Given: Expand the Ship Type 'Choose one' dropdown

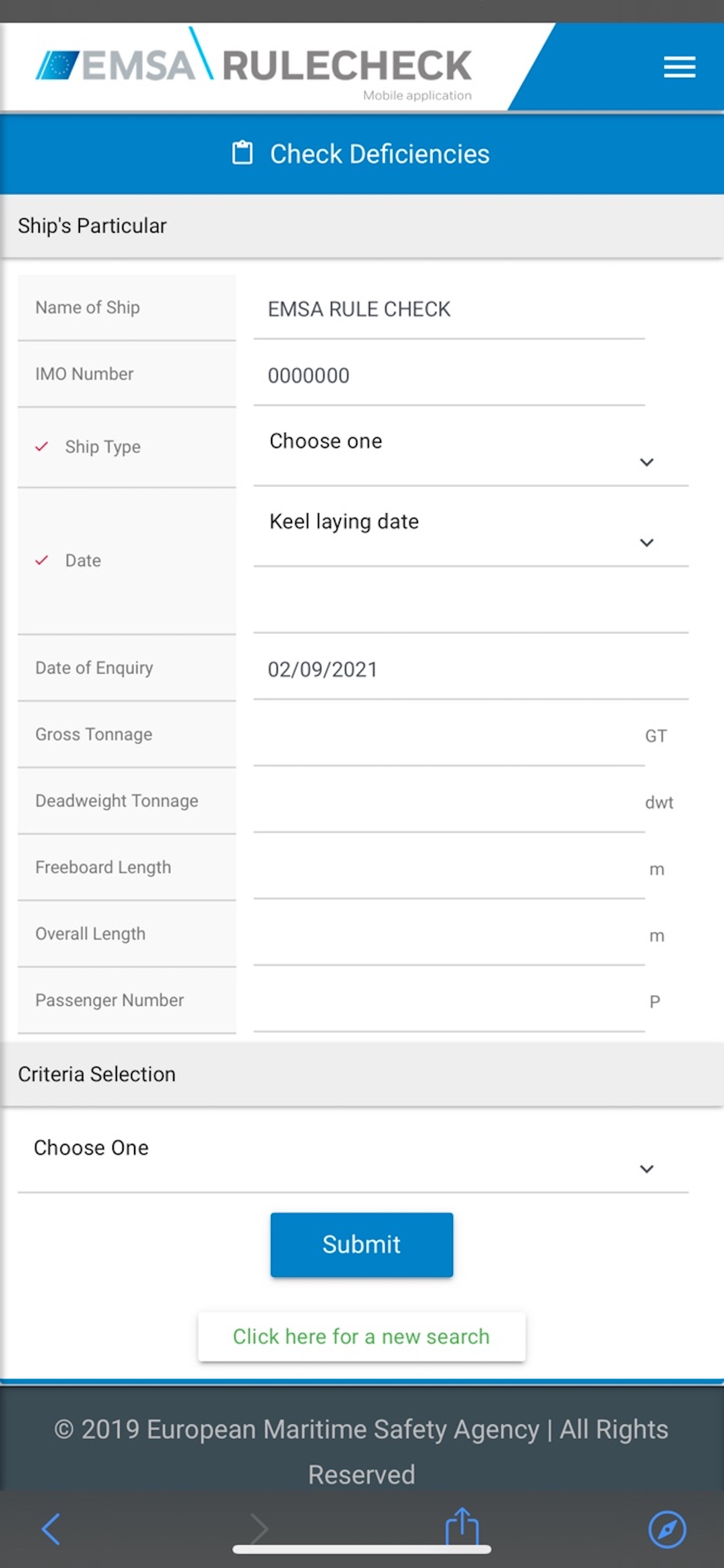Looking at the screenshot, I should (471, 449).
